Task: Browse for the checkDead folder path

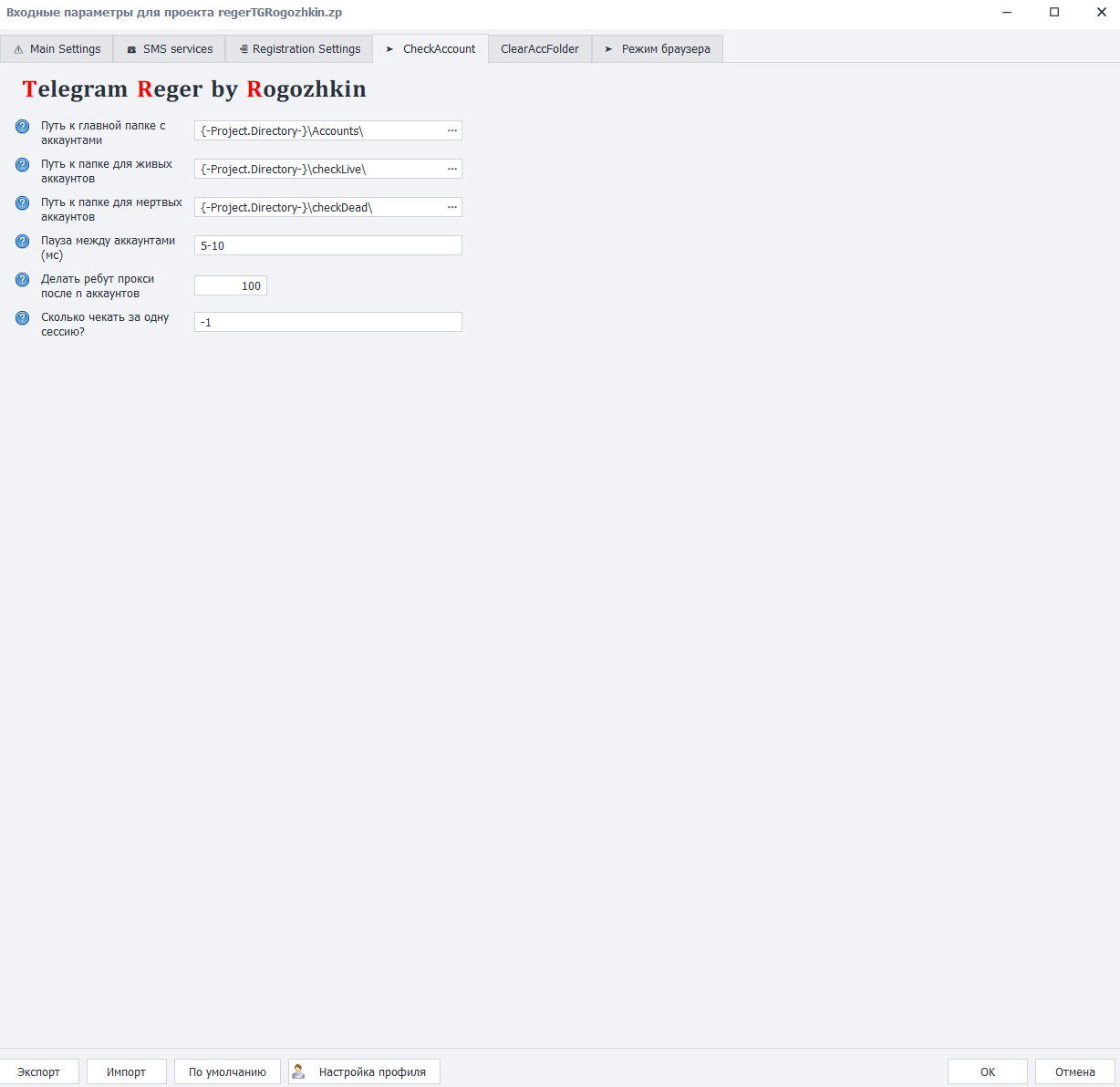Action: click(x=452, y=207)
